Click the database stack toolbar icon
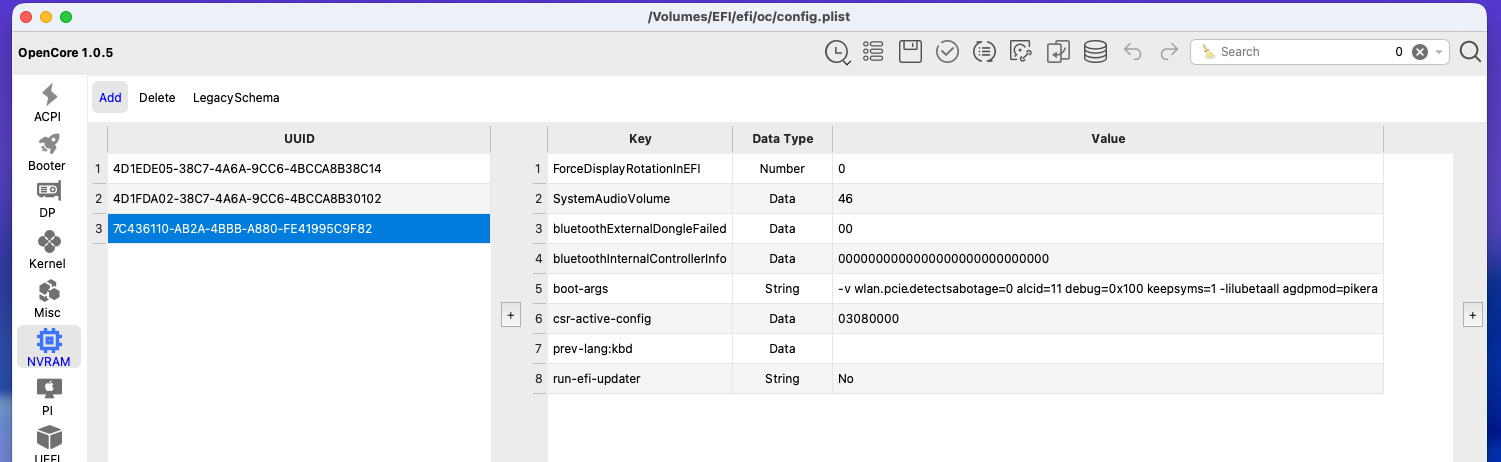This screenshot has height=462, width=1501. [1095, 52]
